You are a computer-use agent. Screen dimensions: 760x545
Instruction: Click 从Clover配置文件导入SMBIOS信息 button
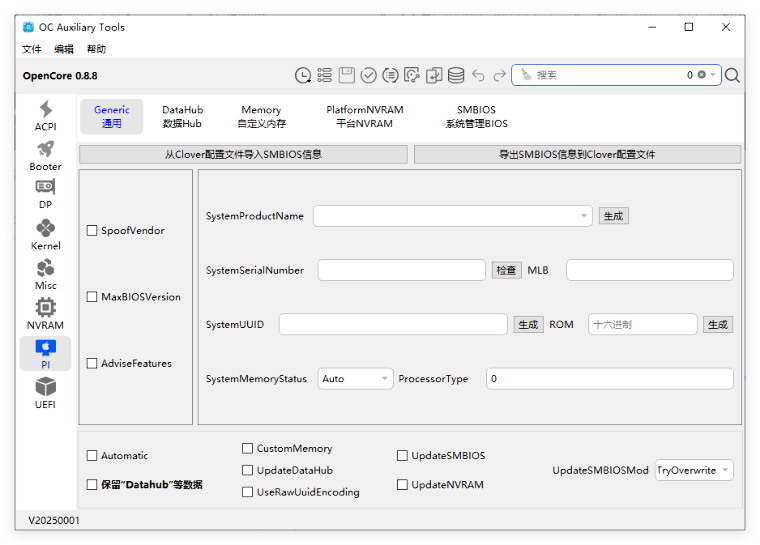(243, 155)
